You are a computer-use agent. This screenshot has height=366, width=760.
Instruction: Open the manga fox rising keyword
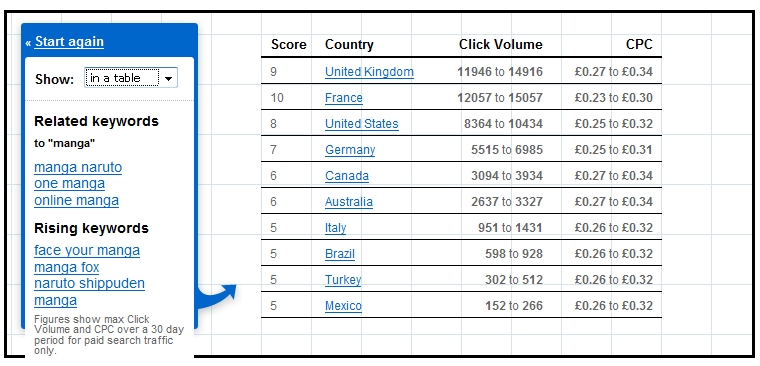(x=66, y=267)
